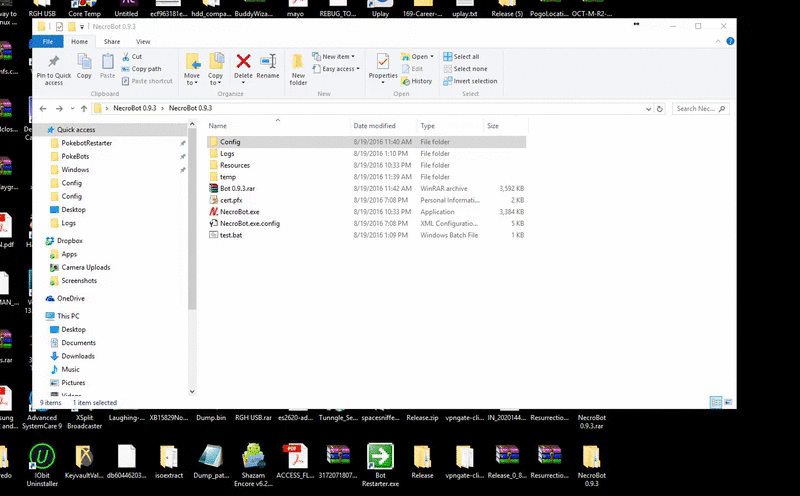Screen dimensions: 800x496
Task: Select the temp folder
Action: 366,177
